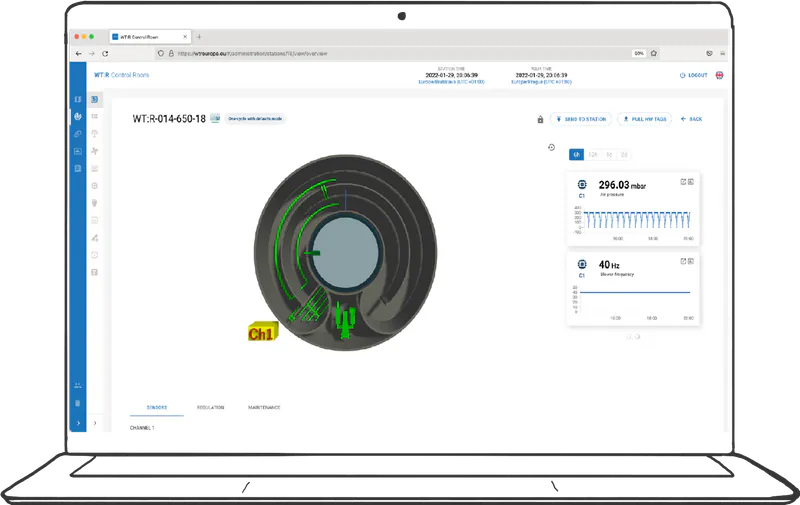This screenshot has height=505, width=800.
Task: Click the trash icon in the blue sidebar
Action: pyautogui.click(x=78, y=403)
